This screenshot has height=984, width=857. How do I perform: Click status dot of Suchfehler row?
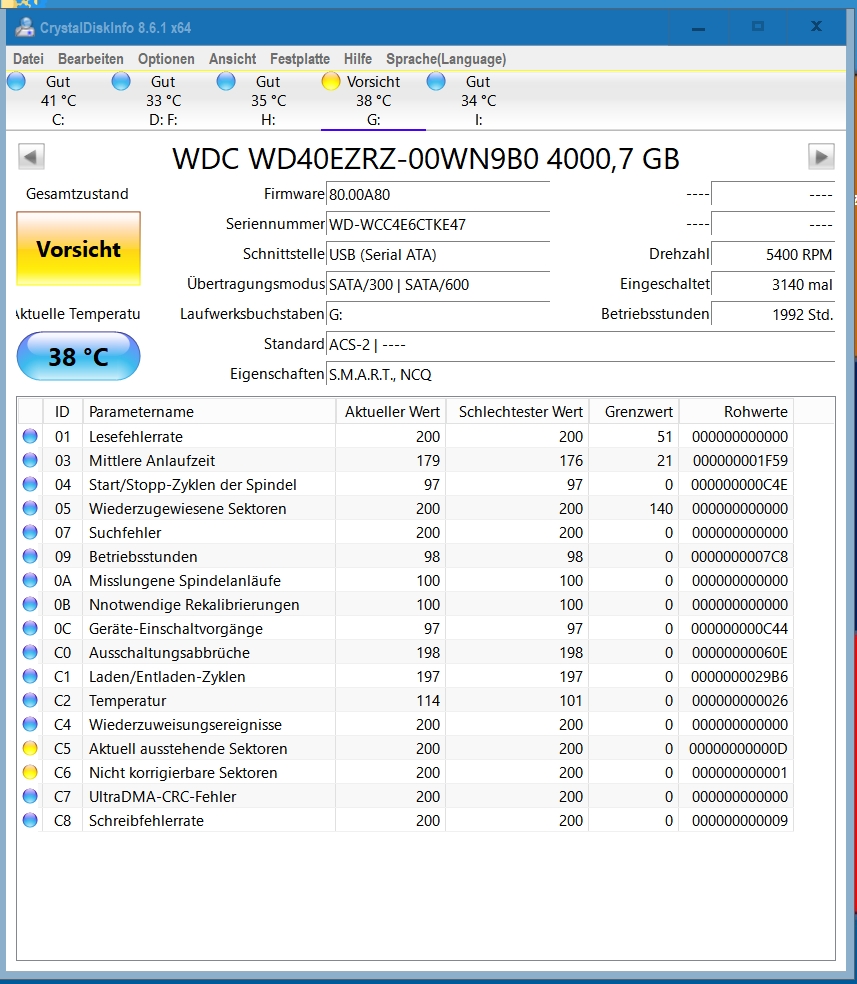pyautogui.click(x=29, y=532)
